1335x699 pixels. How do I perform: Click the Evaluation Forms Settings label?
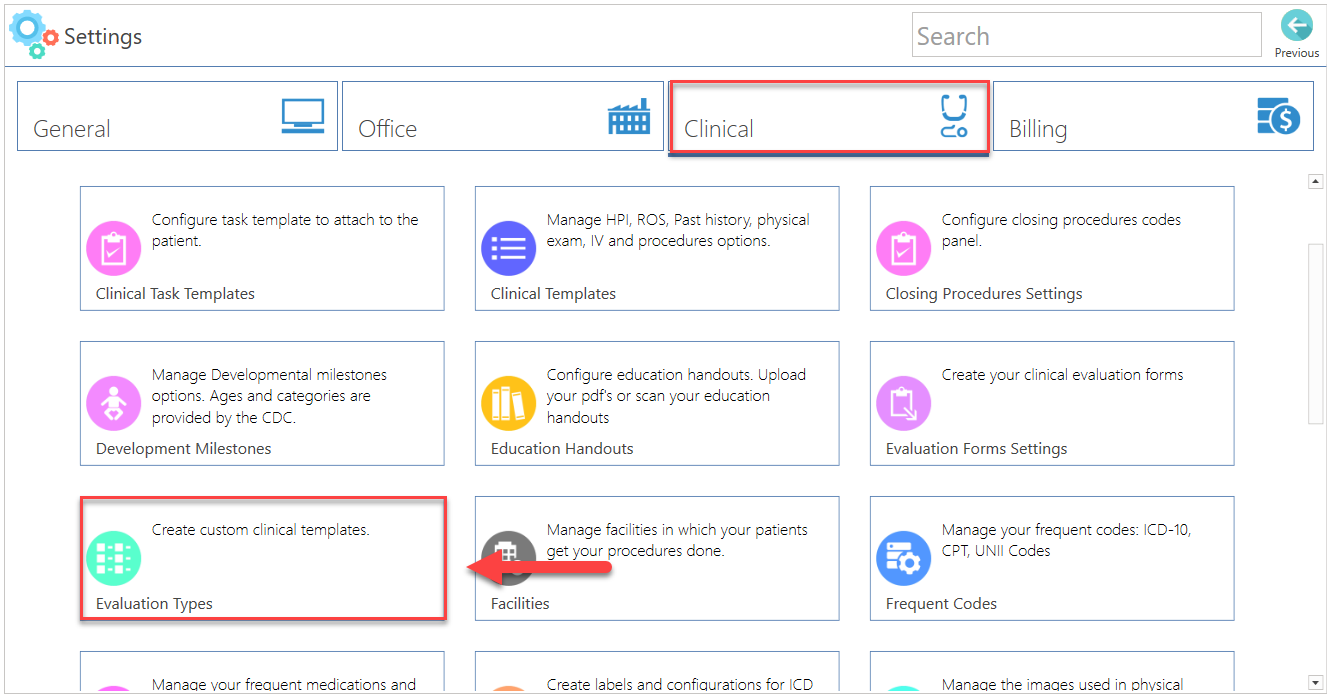pyautogui.click(x=976, y=449)
